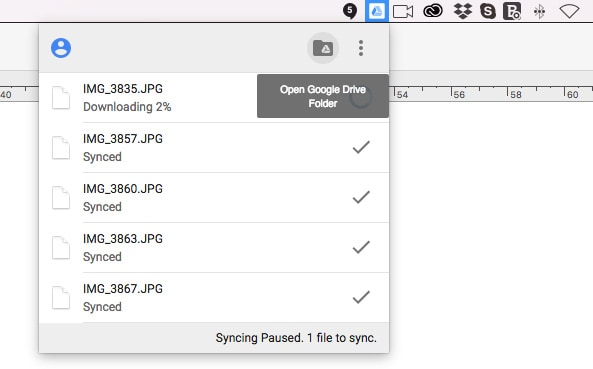This screenshot has height=369, width=593.
Task: Click the blue account avatar icon
Action: 61,48
